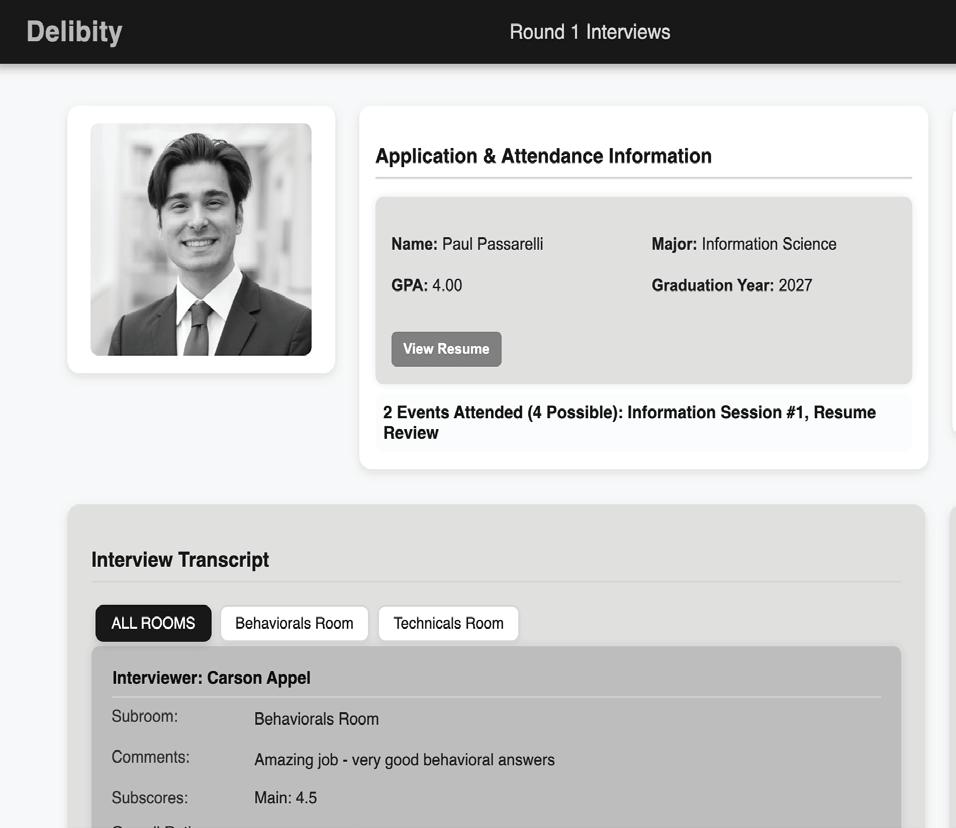Click the Interviewer: Carson Appel heading

(x=211, y=678)
